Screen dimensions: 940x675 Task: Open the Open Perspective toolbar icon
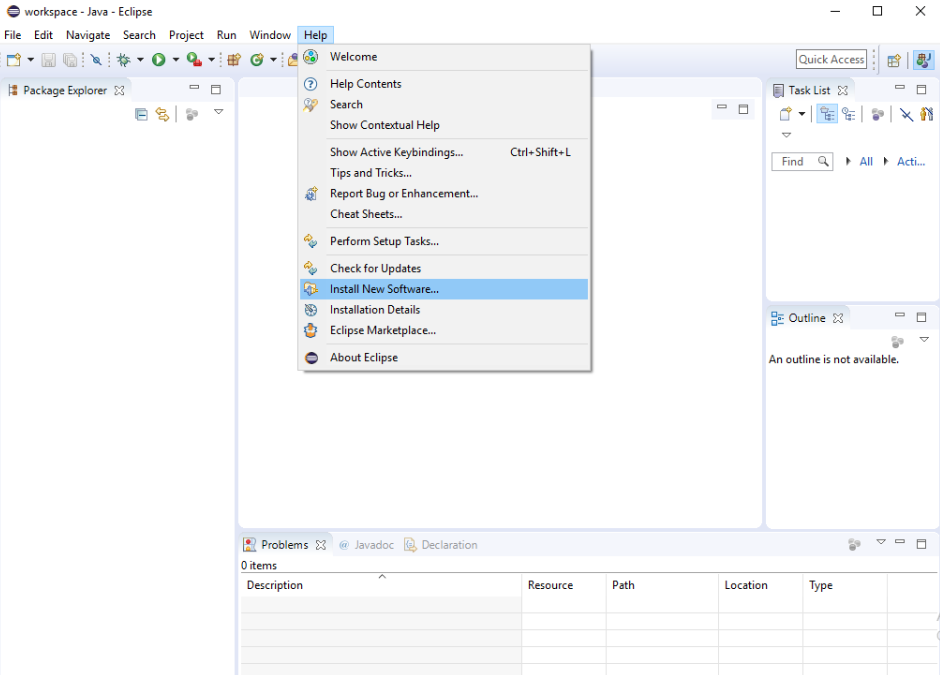pos(894,60)
